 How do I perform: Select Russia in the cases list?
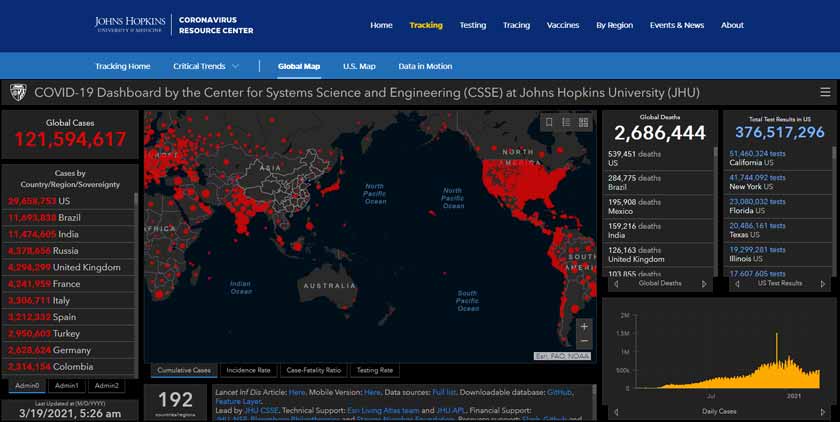tap(69, 251)
